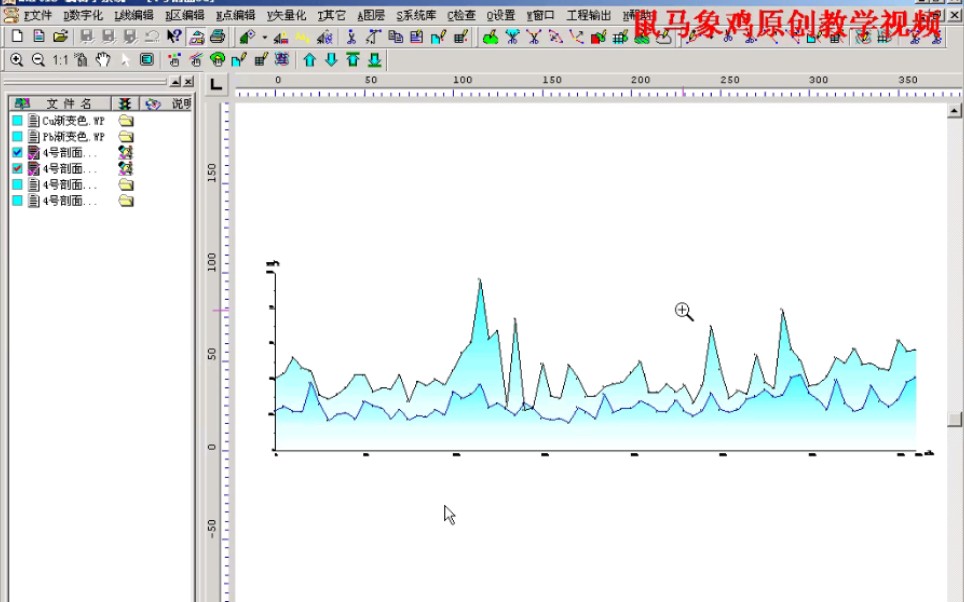Select the zoom out magnifier tool

pos(38,60)
